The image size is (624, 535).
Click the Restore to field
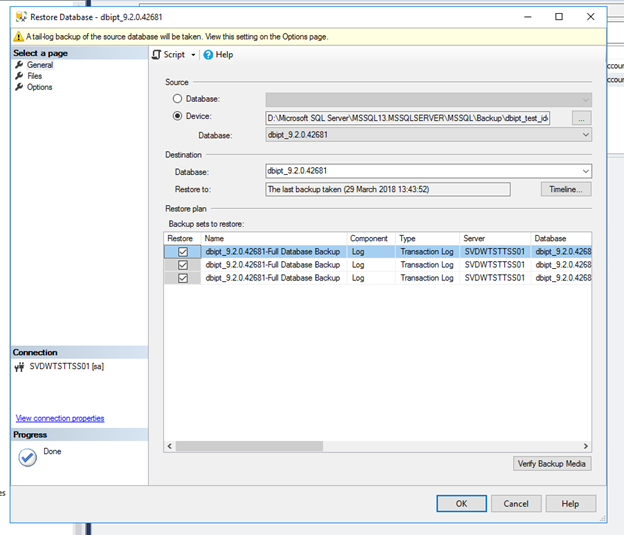pos(388,189)
